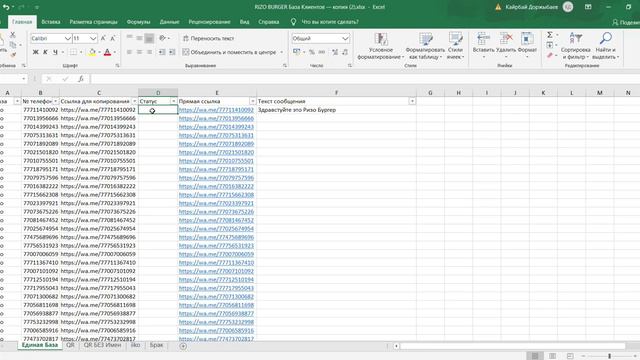This screenshot has height=360, width=640.
Task: Open the Формулы ribbon tab
Action: [138, 22]
